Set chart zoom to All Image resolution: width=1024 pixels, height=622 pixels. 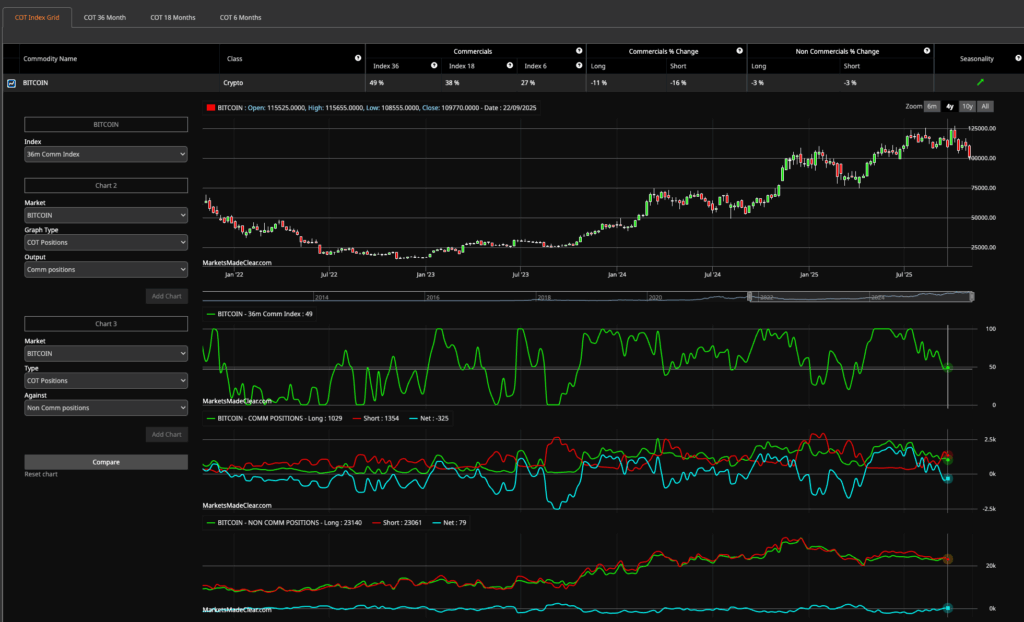(x=985, y=106)
